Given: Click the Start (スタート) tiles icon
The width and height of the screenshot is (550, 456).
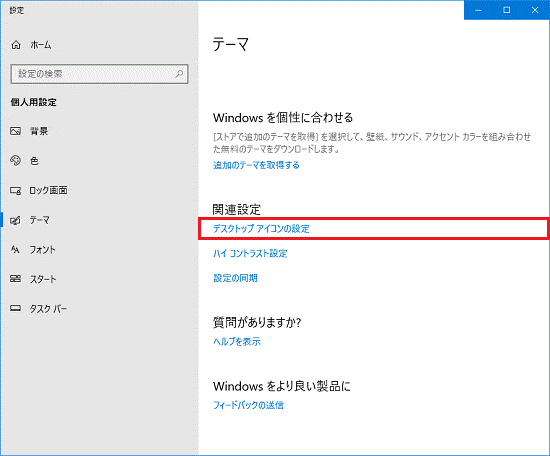Looking at the screenshot, I should coord(15,279).
